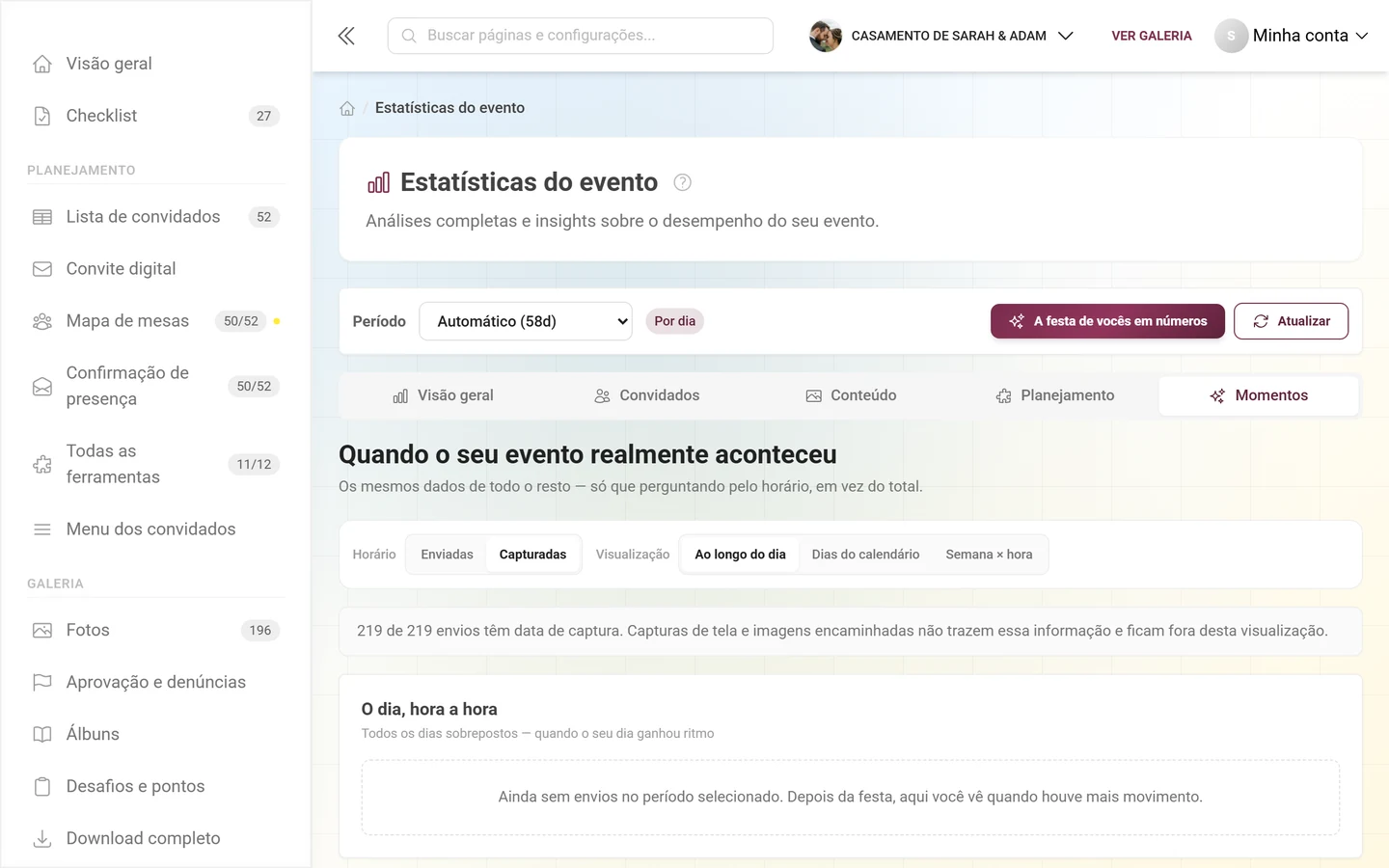Viewport: 1389px width, 868px height.
Task: Click the Aprovação e denúncias flag icon
Action: [x=42, y=682]
